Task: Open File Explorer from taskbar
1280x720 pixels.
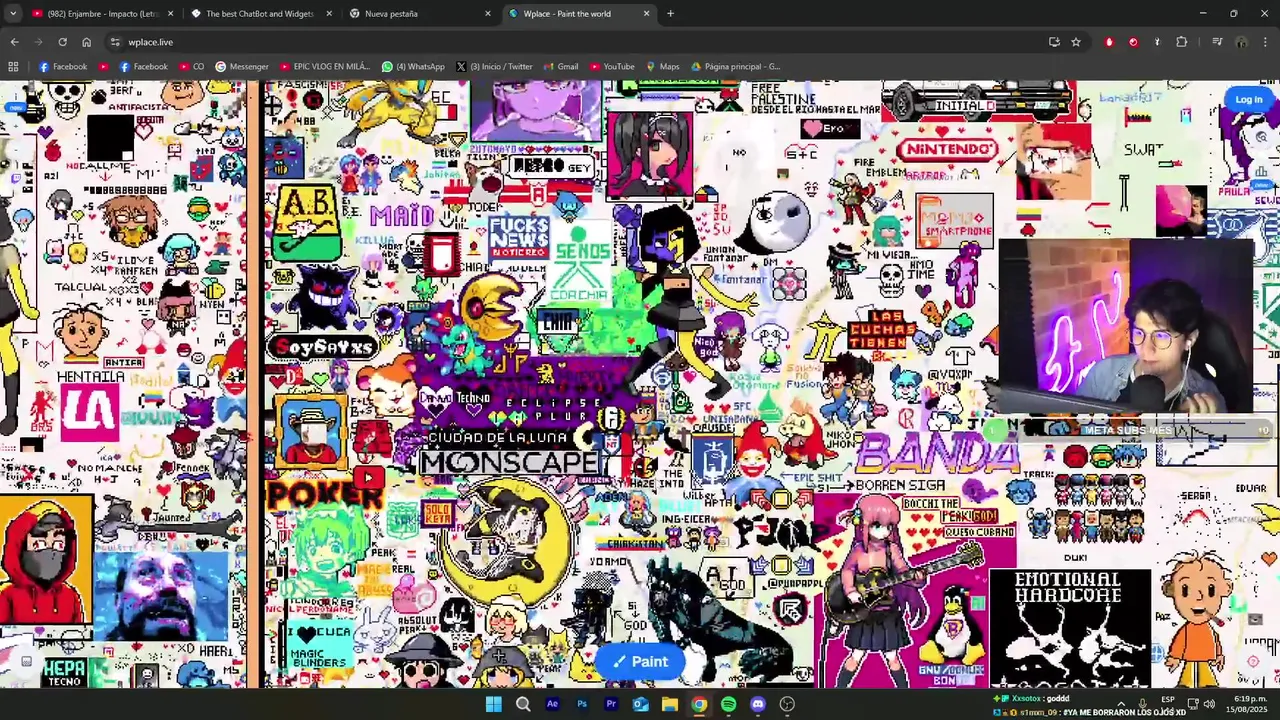Action: pyautogui.click(x=670, y=704)
